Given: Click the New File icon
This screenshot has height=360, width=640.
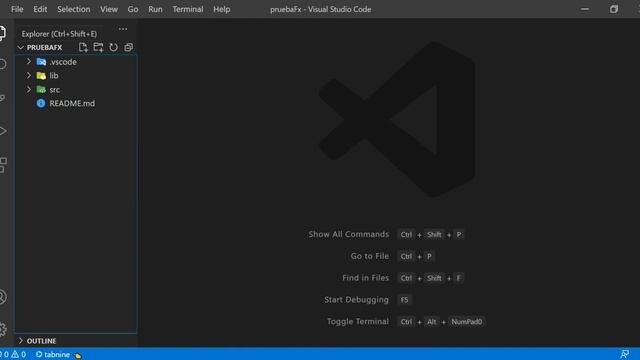Looking at the screenshot, I should click(83, 47).
